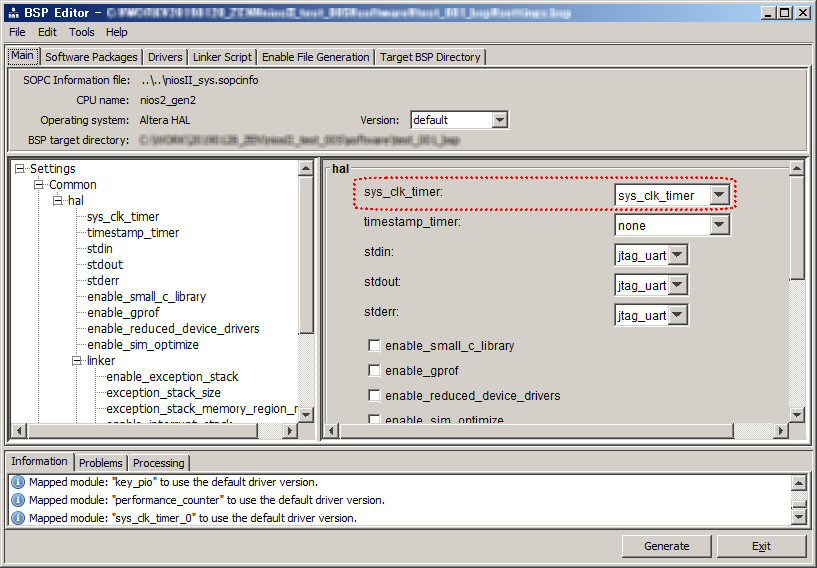Select enable_reduced_device_drivers in the tree
The width and height of the screenshot is (817, 568).
(x=173, y=329)
